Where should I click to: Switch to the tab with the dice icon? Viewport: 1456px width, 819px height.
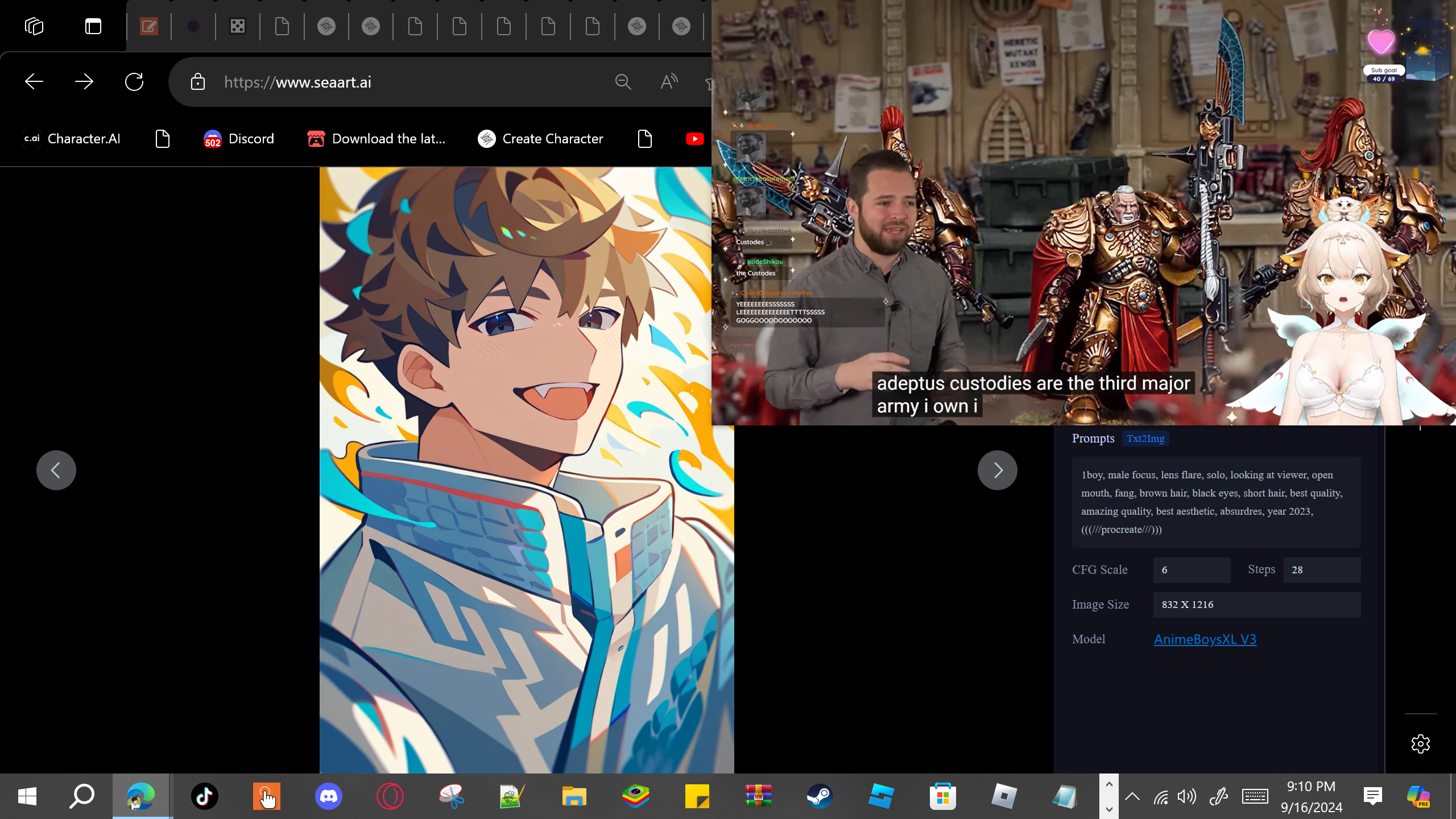(x=238, y=26)
